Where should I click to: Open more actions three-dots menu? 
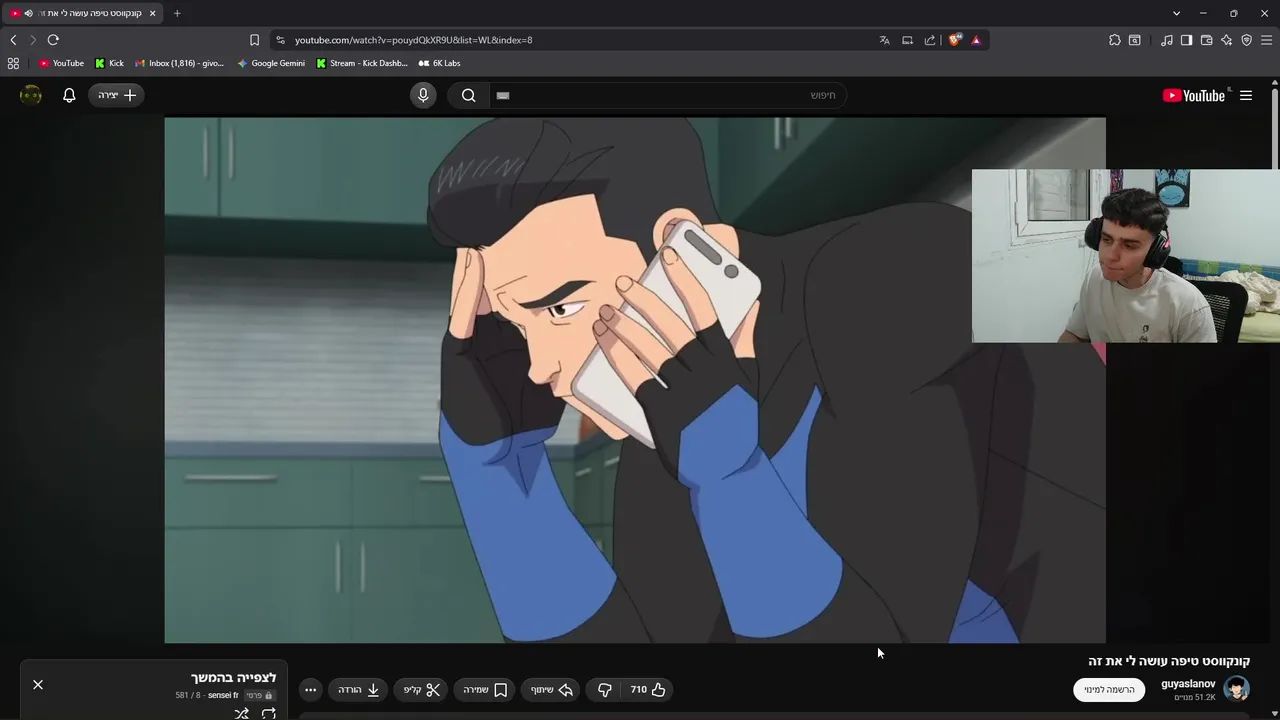click(x=310, y=690)
